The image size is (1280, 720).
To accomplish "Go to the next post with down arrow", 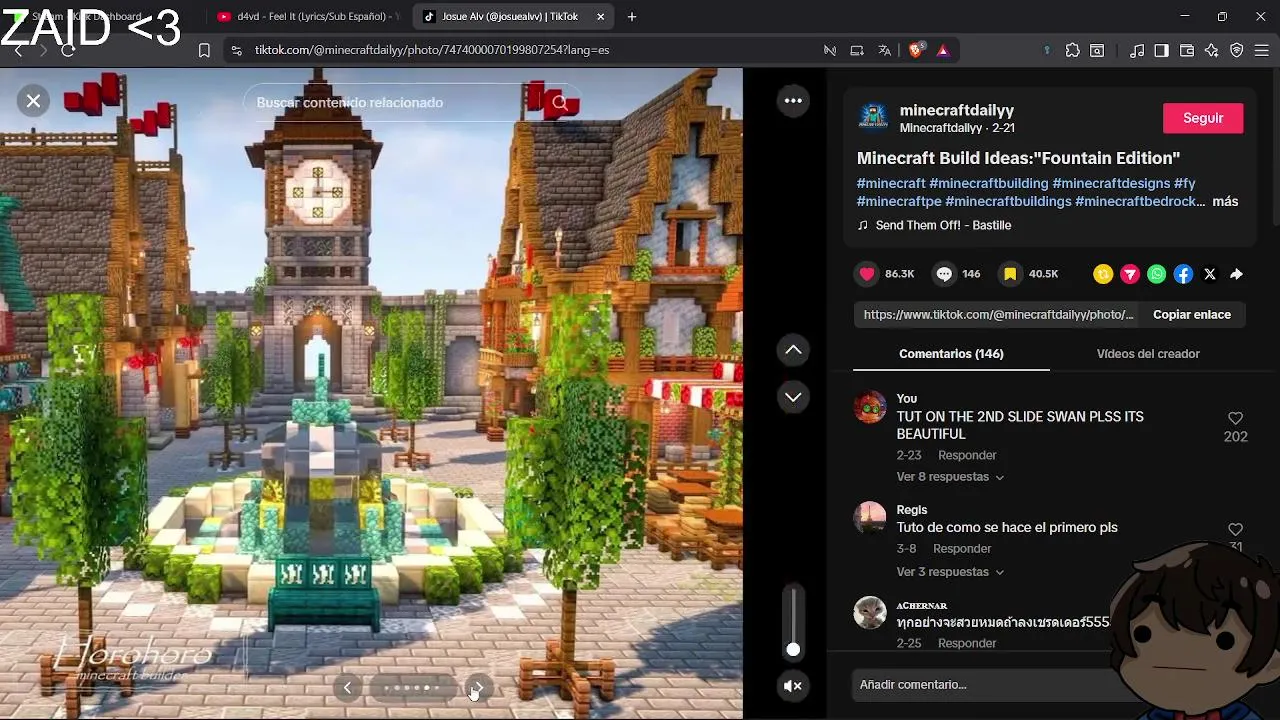I will [793, 397].
